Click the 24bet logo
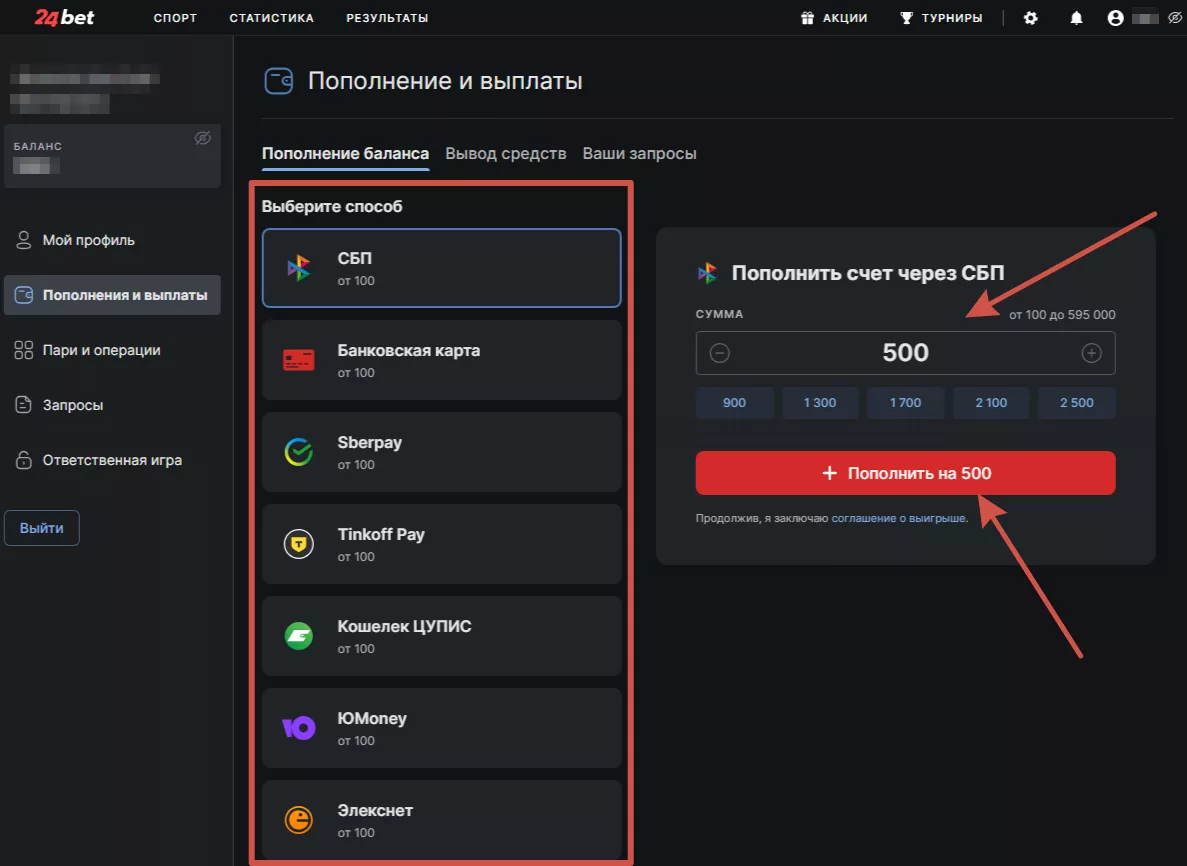The height and width of the screenshot is (866, 1187). pyautogui.click(x=65, y=17)
